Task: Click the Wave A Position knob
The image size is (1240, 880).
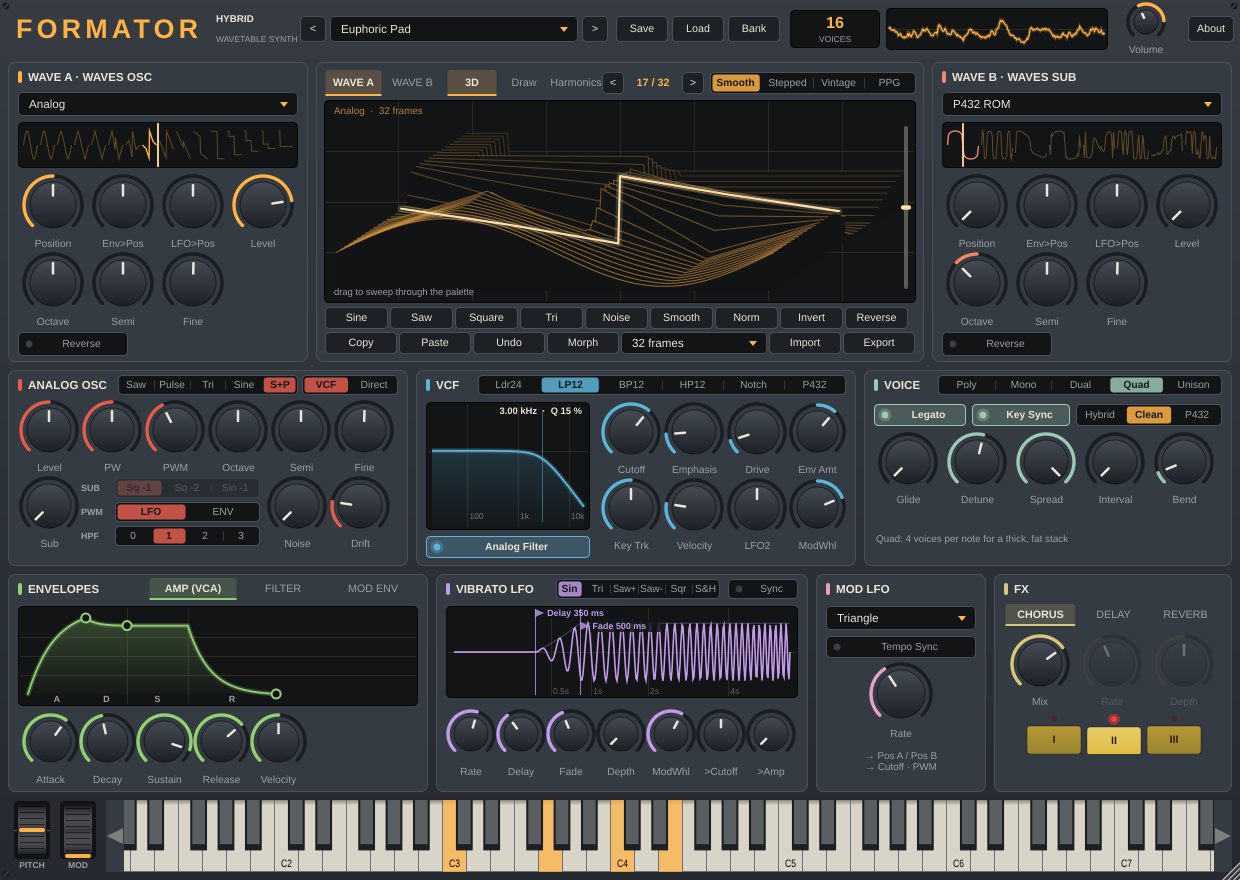Action: (53, 204)
